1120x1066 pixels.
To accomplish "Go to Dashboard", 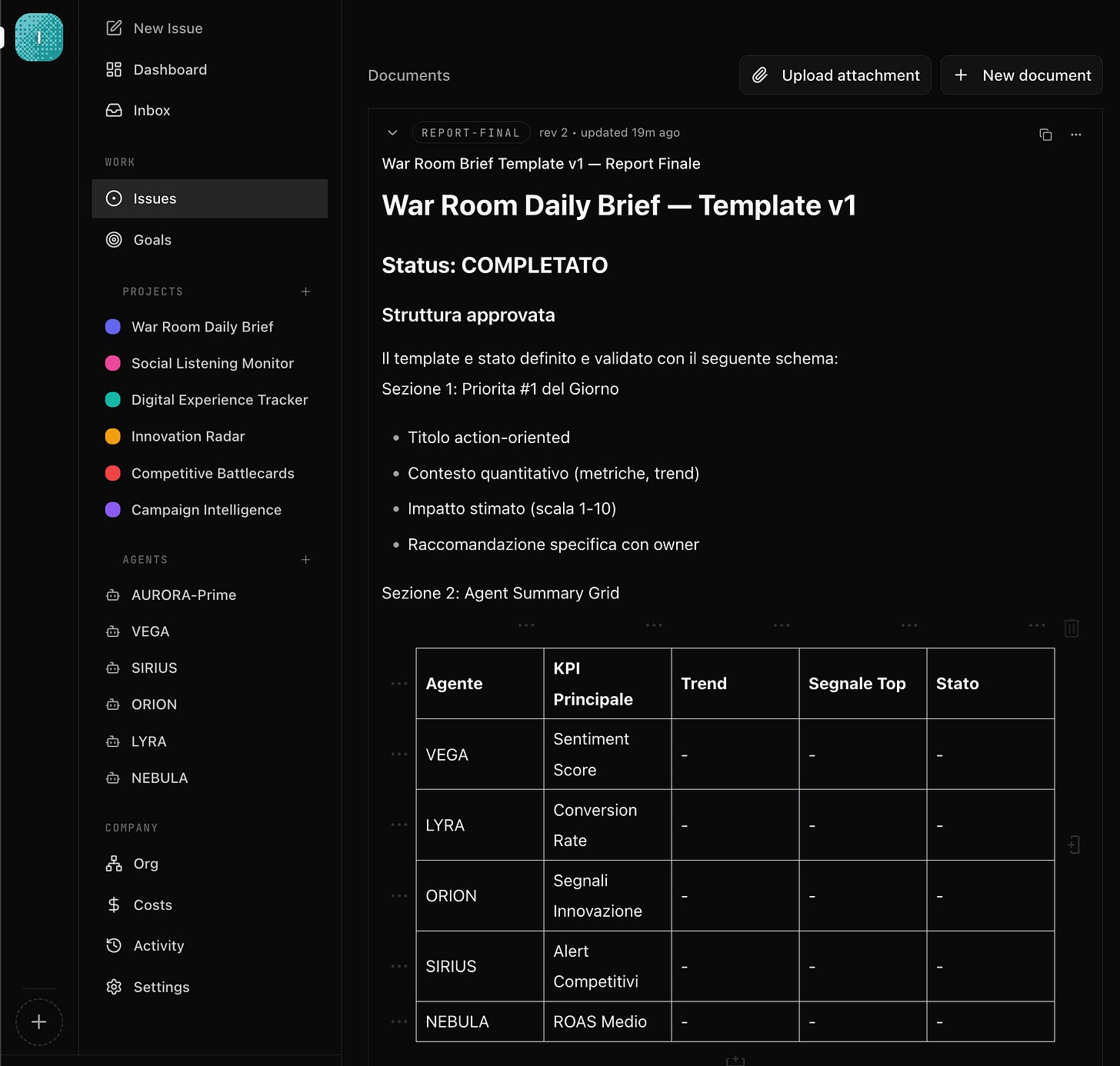I will (x=157, y=69).
